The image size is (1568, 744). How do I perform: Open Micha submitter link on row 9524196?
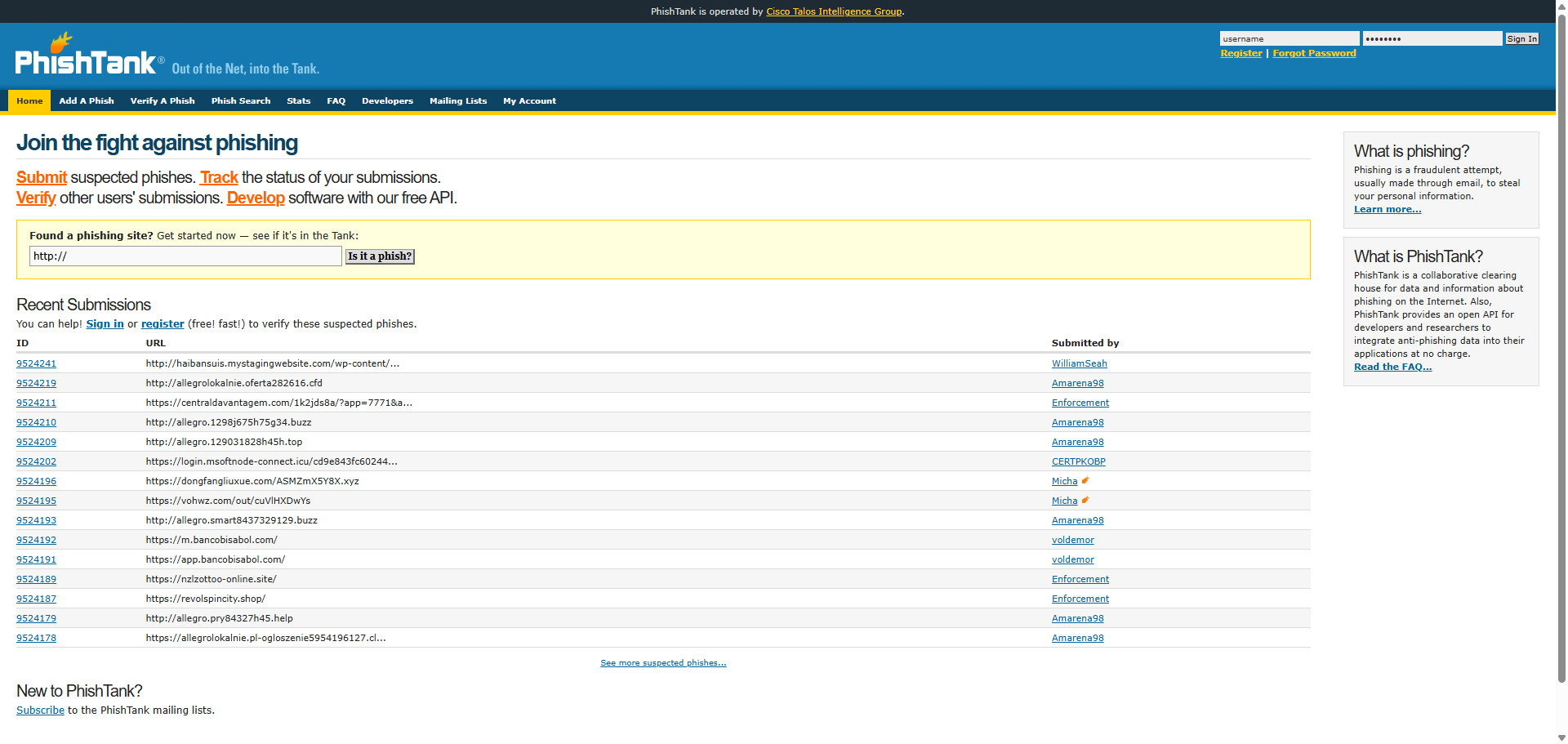(1065, 481)
